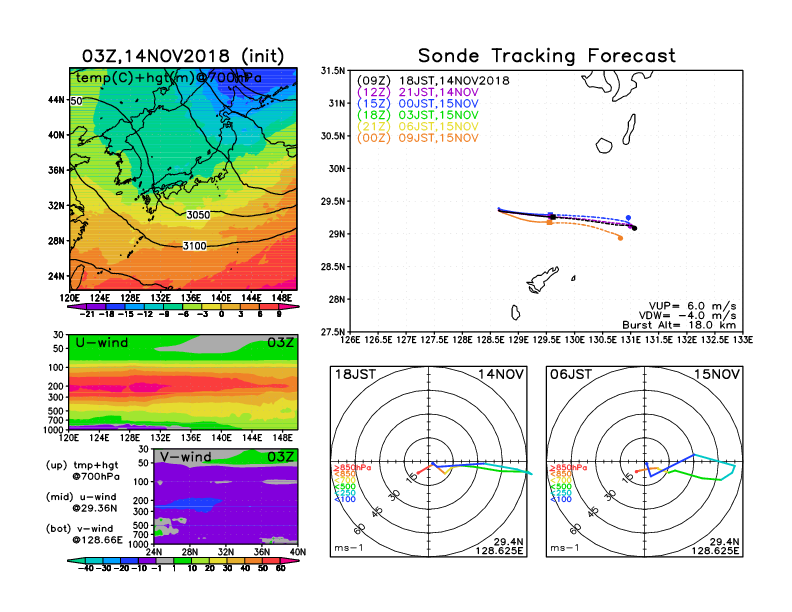
Task: Click the magenta 9 end of the temperature colorbar
Action: [289, 307]
